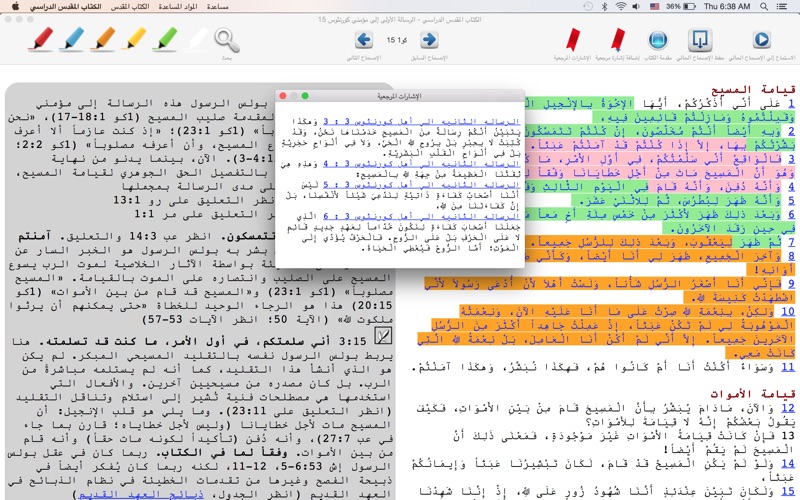Click the volume icon in menu bar
Screen dimensions: 800x500
pos(636,6)
